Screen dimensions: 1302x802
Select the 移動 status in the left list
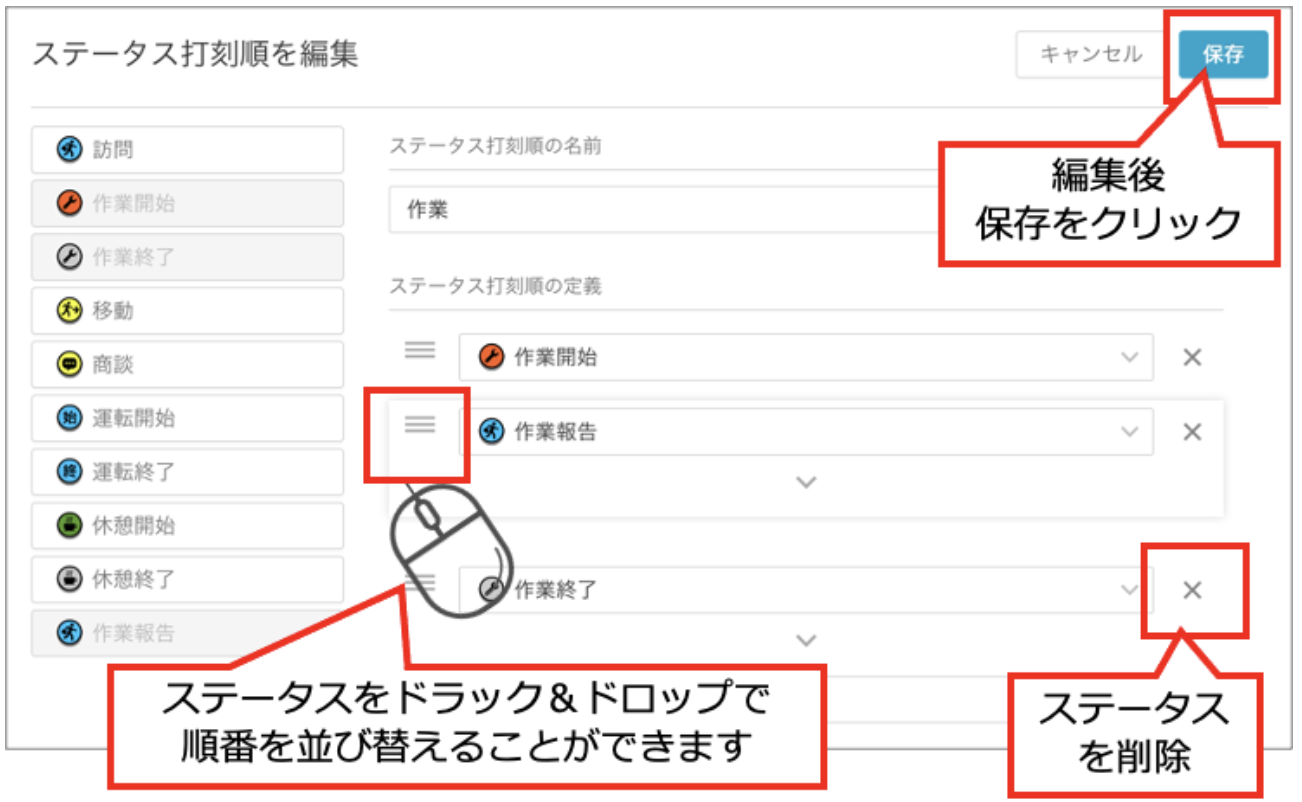(188, 311)
